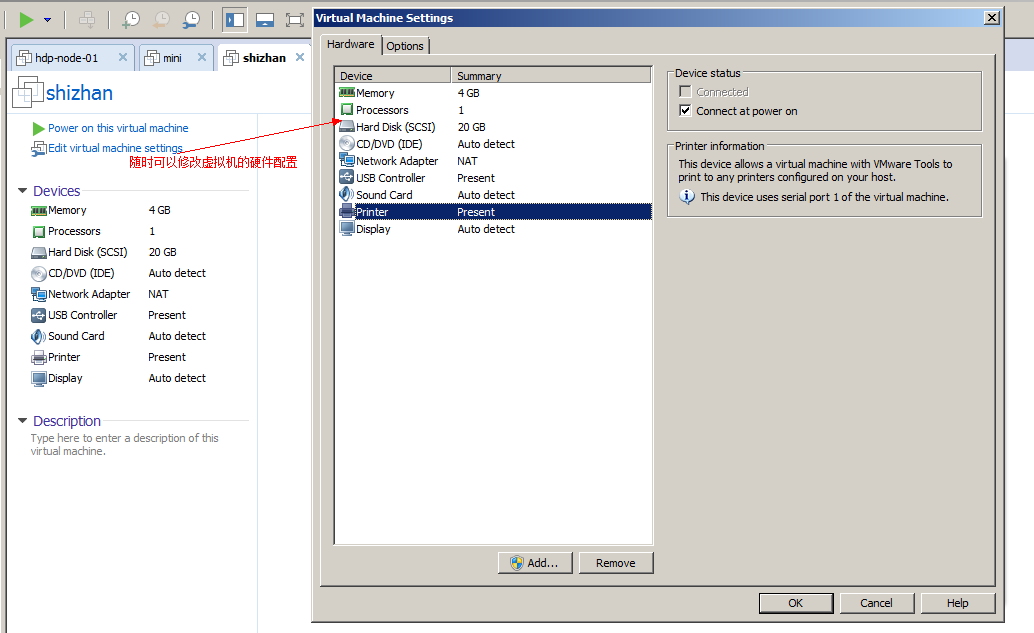This screenshot has height=633, width=1034.
Task: Click NAT value in the left Devices panel
Action: [x=158, y=294]
